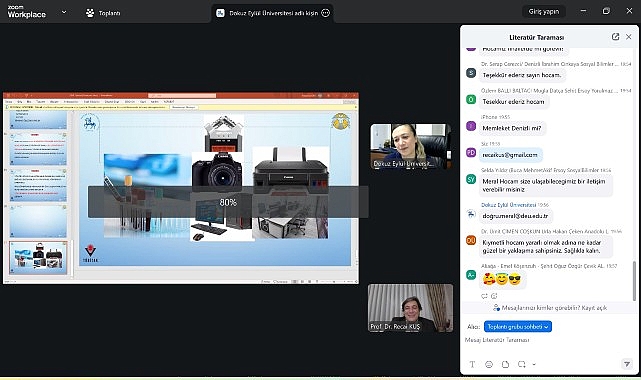Click the chat panel vertical scrollbar
The width and height of the screenshot is (641, 380).
[x=634, y=282]
